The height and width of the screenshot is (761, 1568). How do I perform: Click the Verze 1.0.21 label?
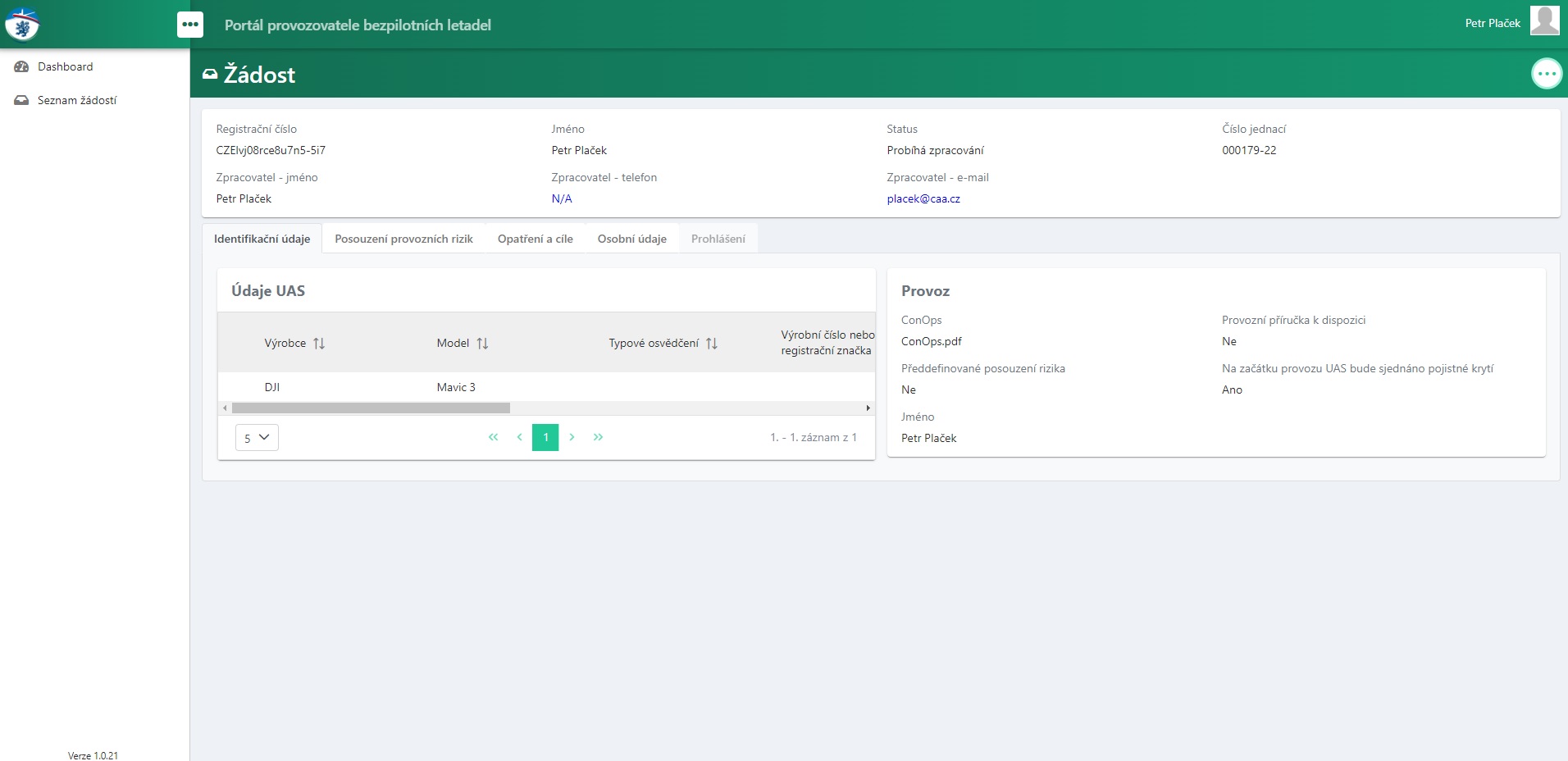pos(93,755)
